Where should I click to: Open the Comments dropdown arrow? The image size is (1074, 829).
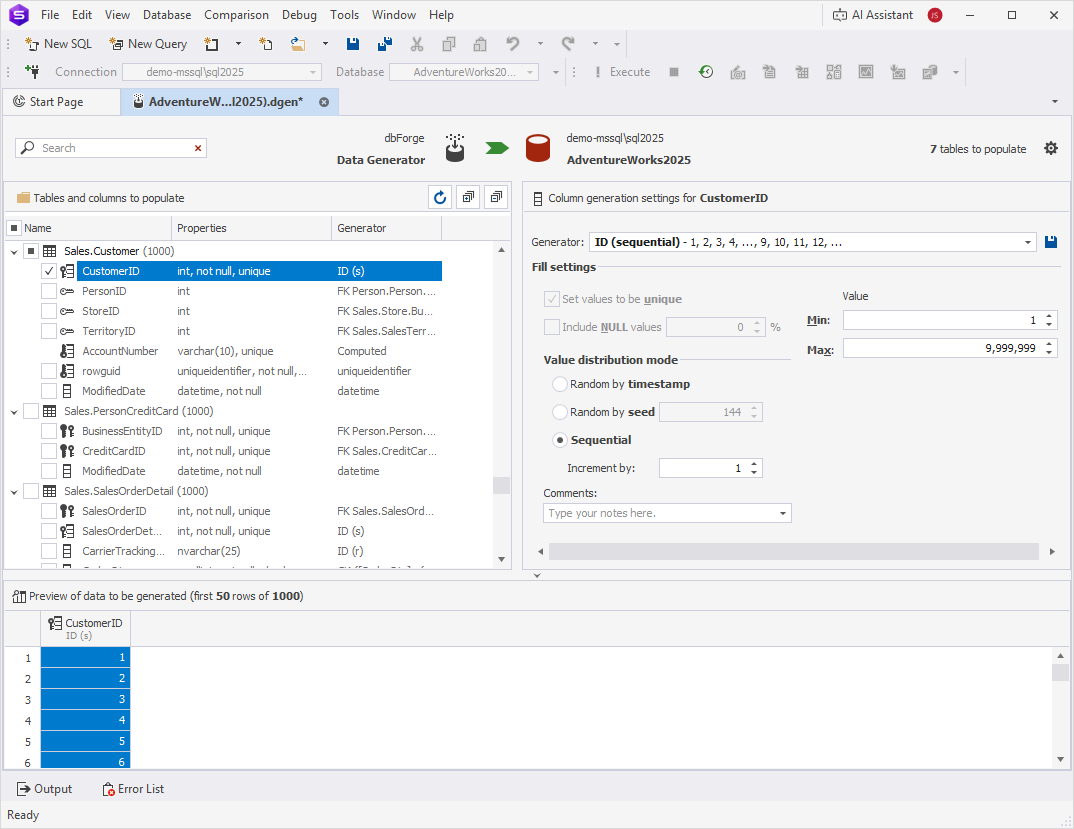pyautogui.click(x=782, y=513)
